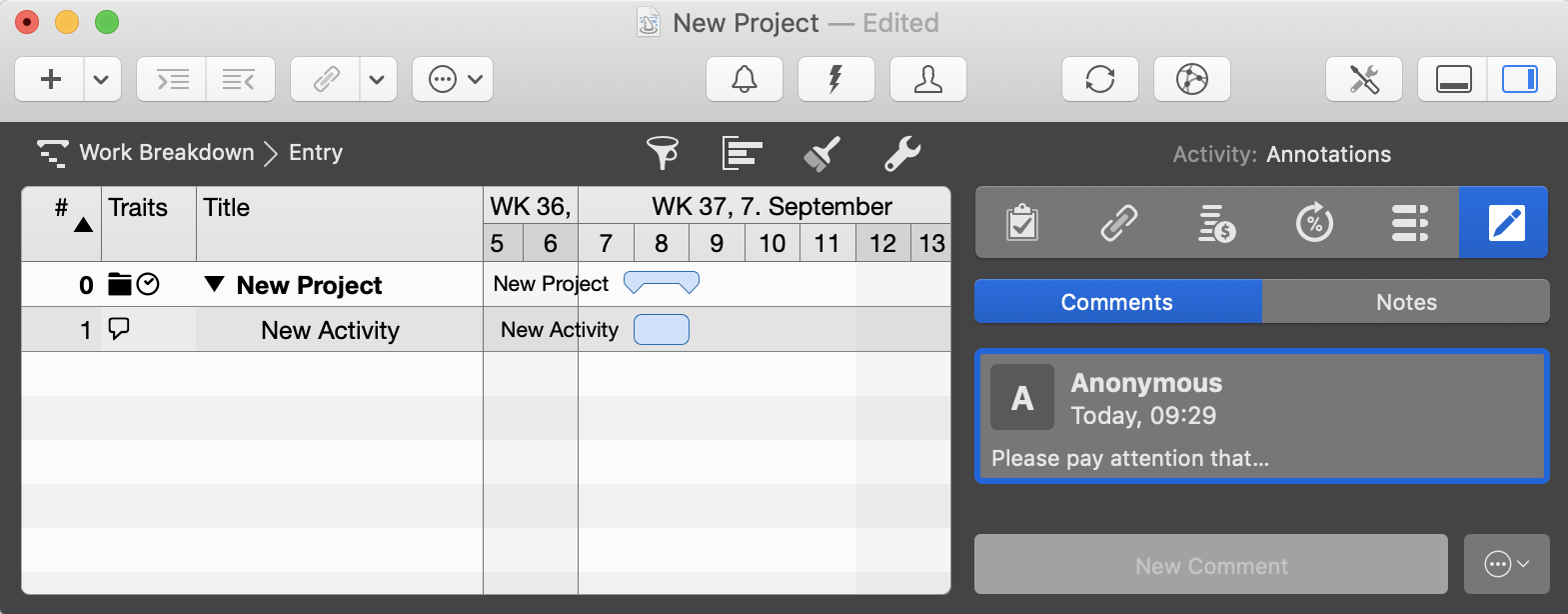The width and height of the screenshot is (1568, 614).
Task: Toggle the bottom panel visibility
Action: point(1453,79)
